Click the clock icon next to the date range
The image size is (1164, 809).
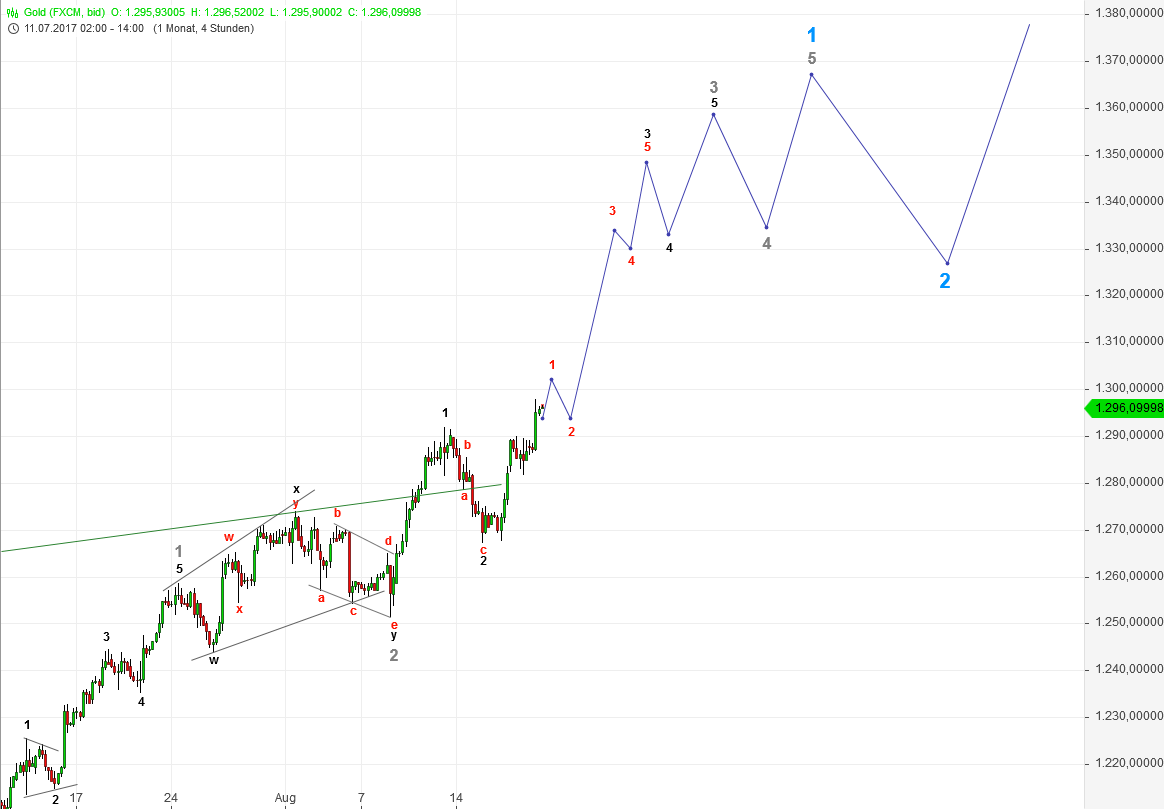click(12, 30)
